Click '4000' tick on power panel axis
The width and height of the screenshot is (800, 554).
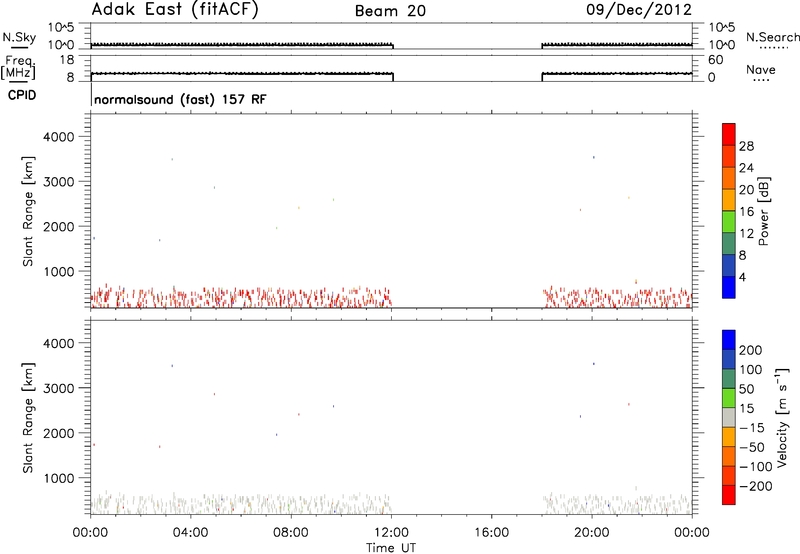tap(59, 137)
